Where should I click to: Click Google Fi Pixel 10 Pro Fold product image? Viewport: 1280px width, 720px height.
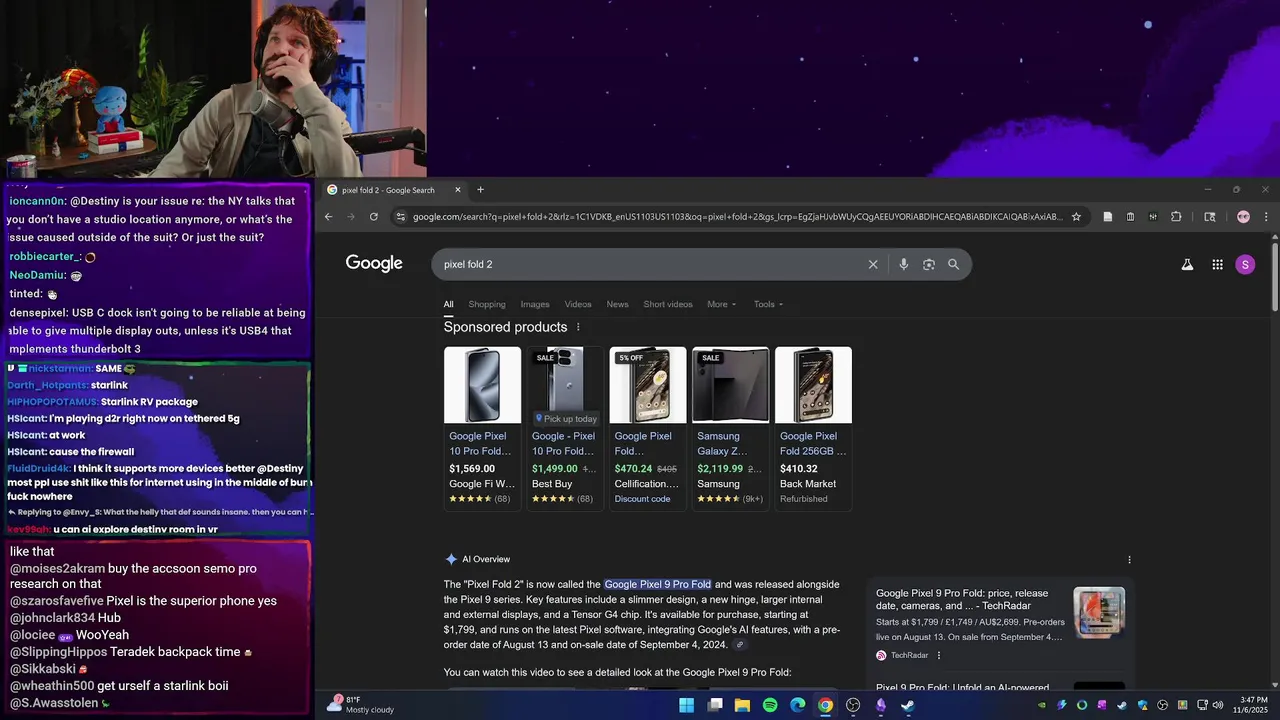(x=482, y=385)
